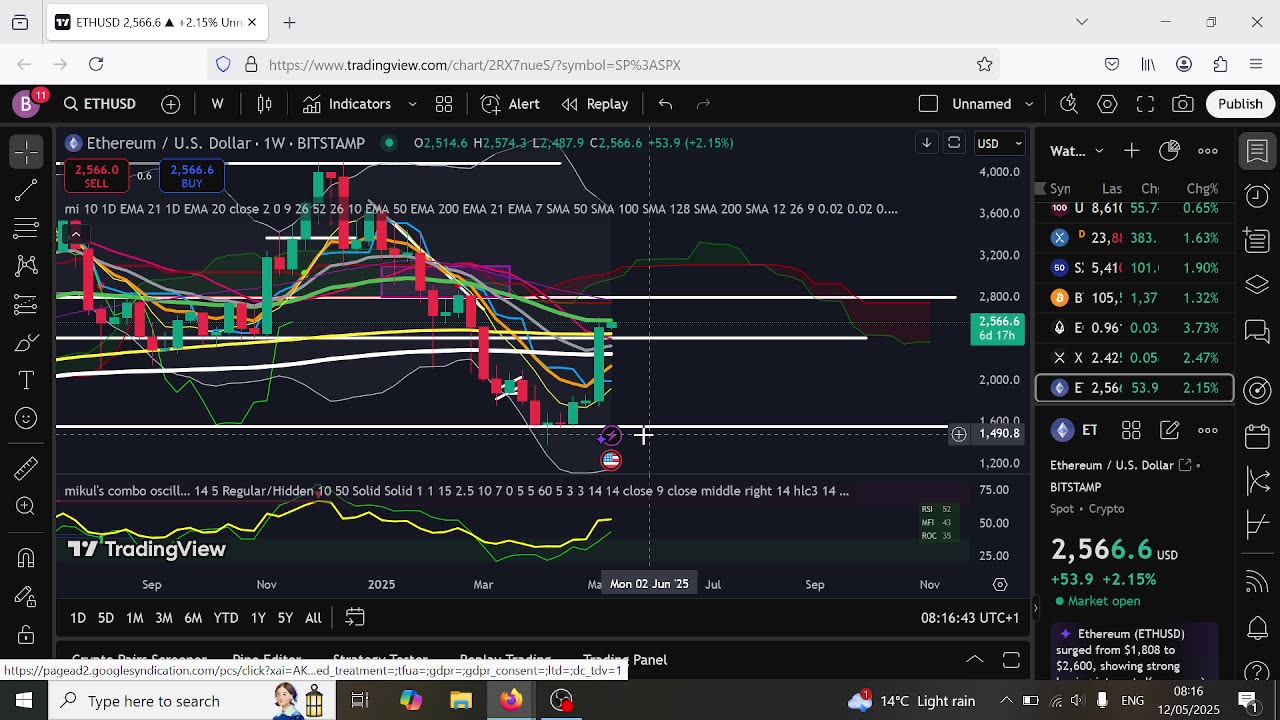Toggle stay in drawing mode
The image size is (1280, 720).
[x=27, y=597]
